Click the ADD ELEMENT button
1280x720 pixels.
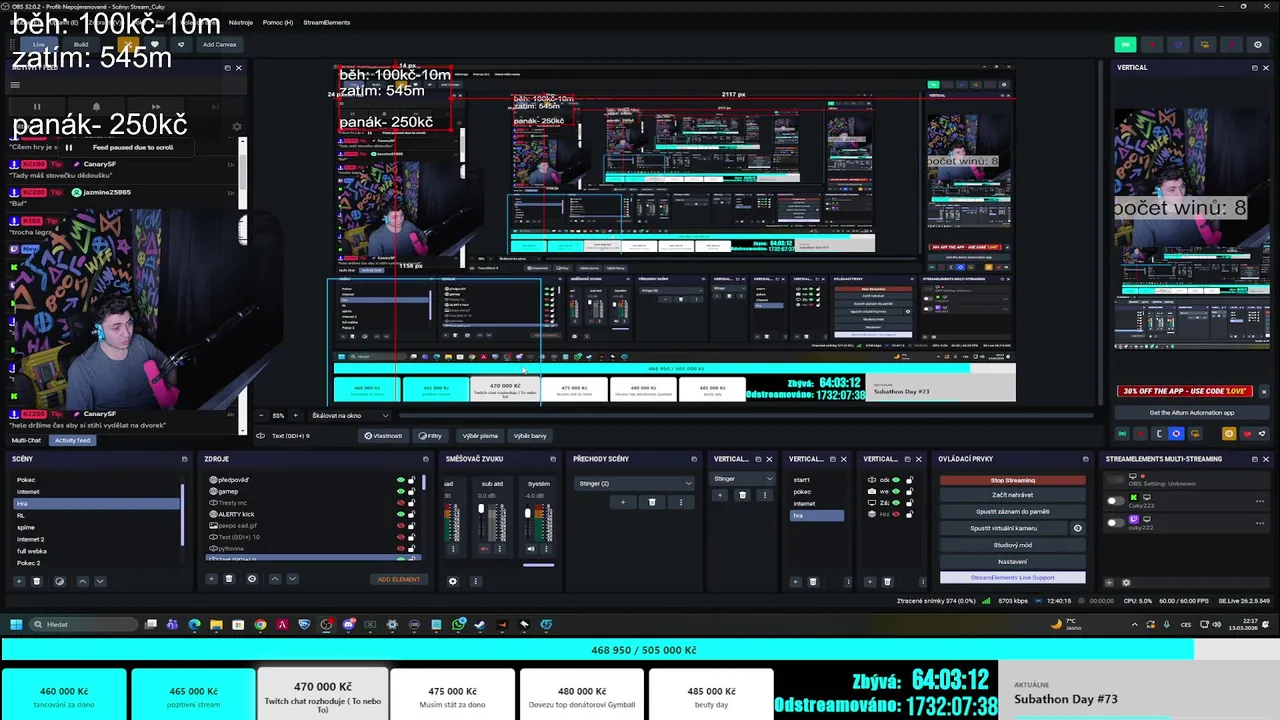pos(398,579)
